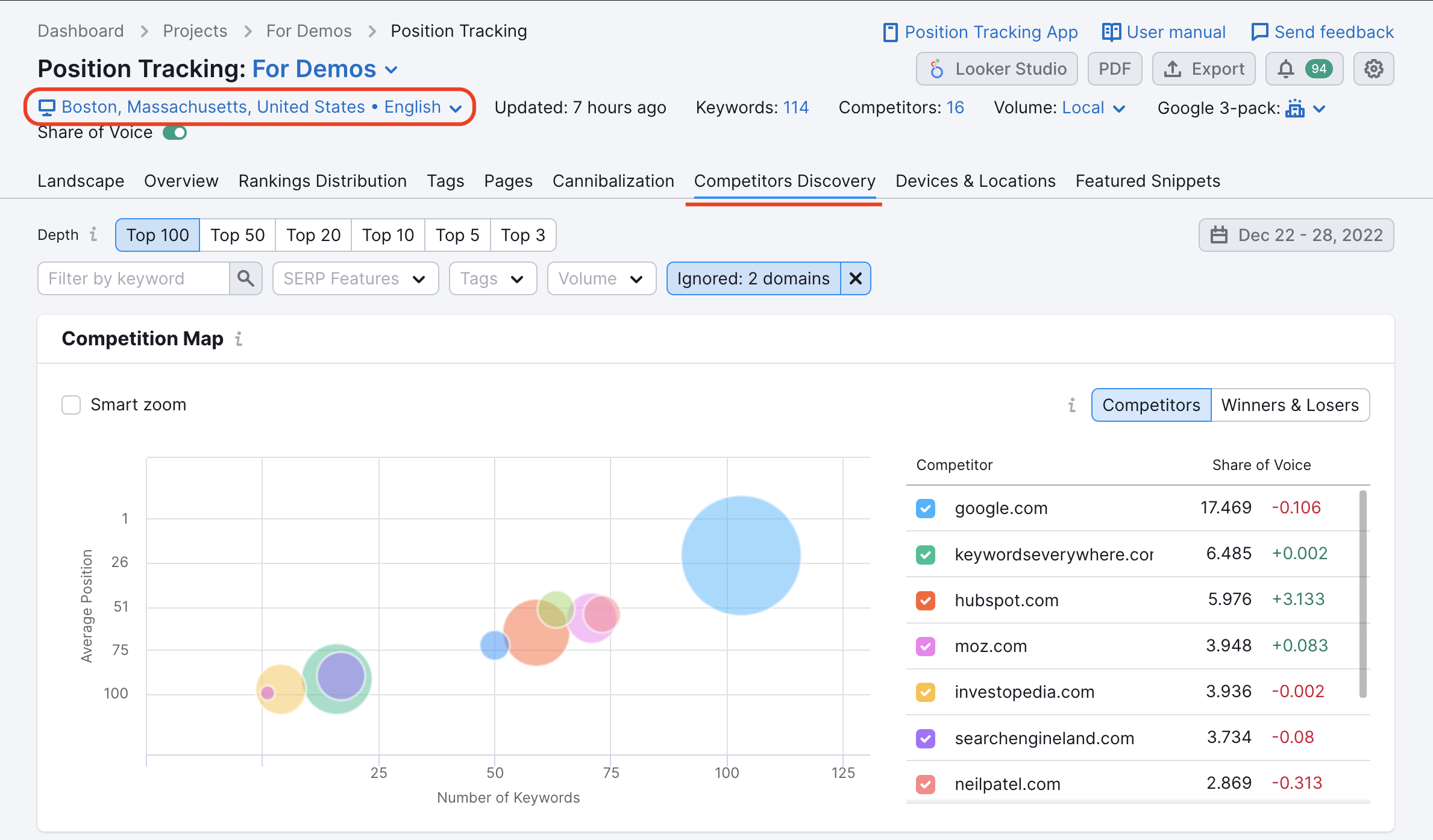The image size is (1433, 840).
Task: Click the Competitors 16 count link
Action: click(x=955, y=107)
